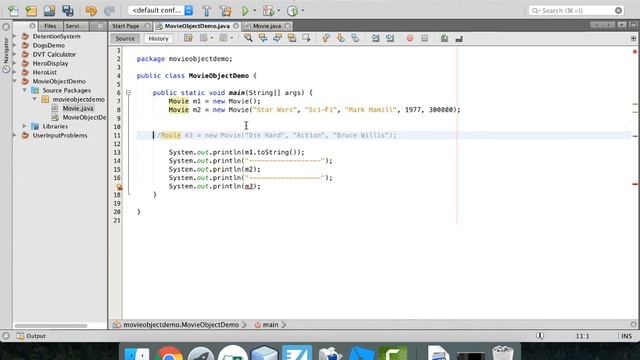Image resolution: width=640 pixels, height=360 pixels.
Task: Open the Output panel button
Action: [31, 336]
